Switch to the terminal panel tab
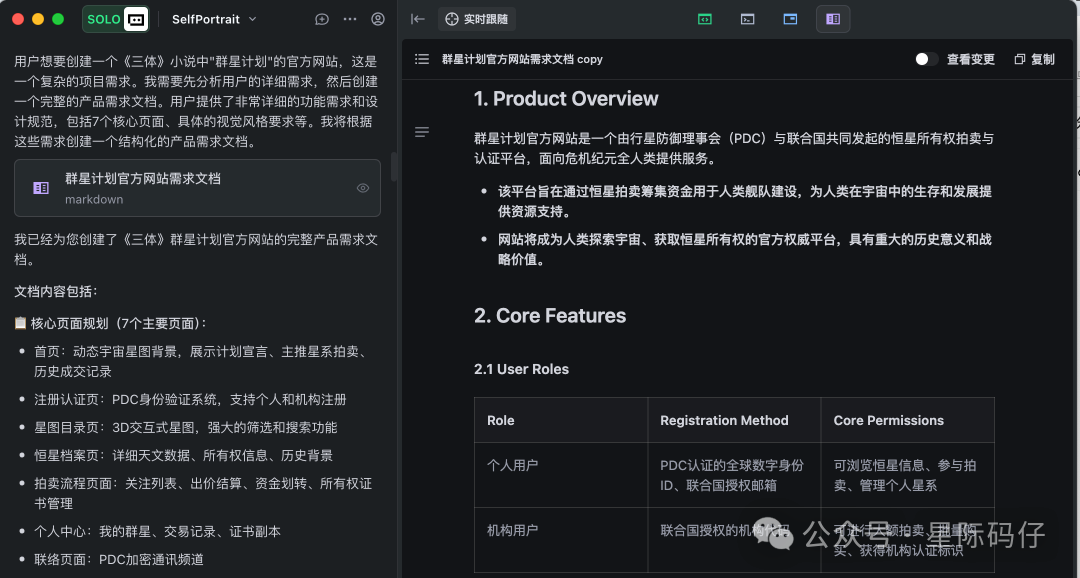 pyautogui.click(x=747, y=19)
